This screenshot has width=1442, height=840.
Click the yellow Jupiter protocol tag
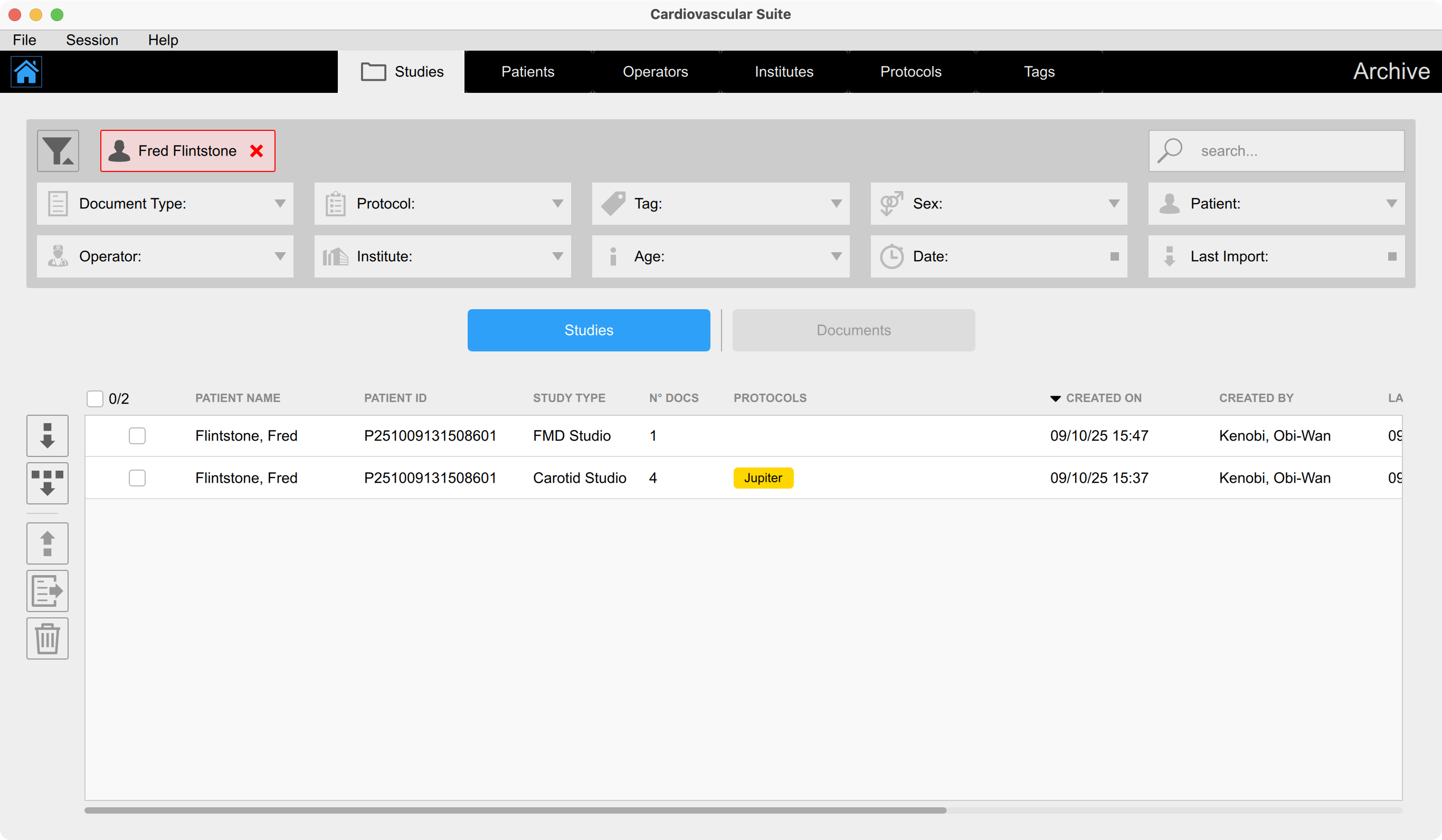pos(763,478)
